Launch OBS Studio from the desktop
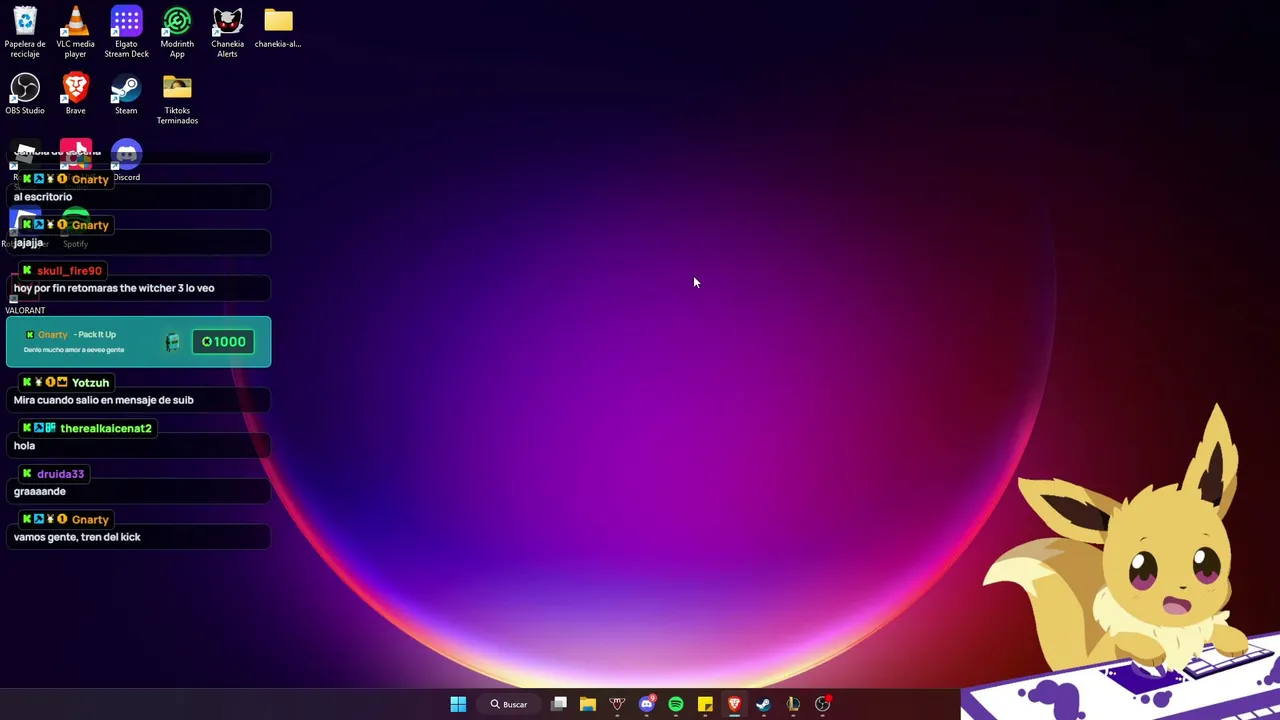This screenshot has width=1280, height=720. click(x=25, y=94)
